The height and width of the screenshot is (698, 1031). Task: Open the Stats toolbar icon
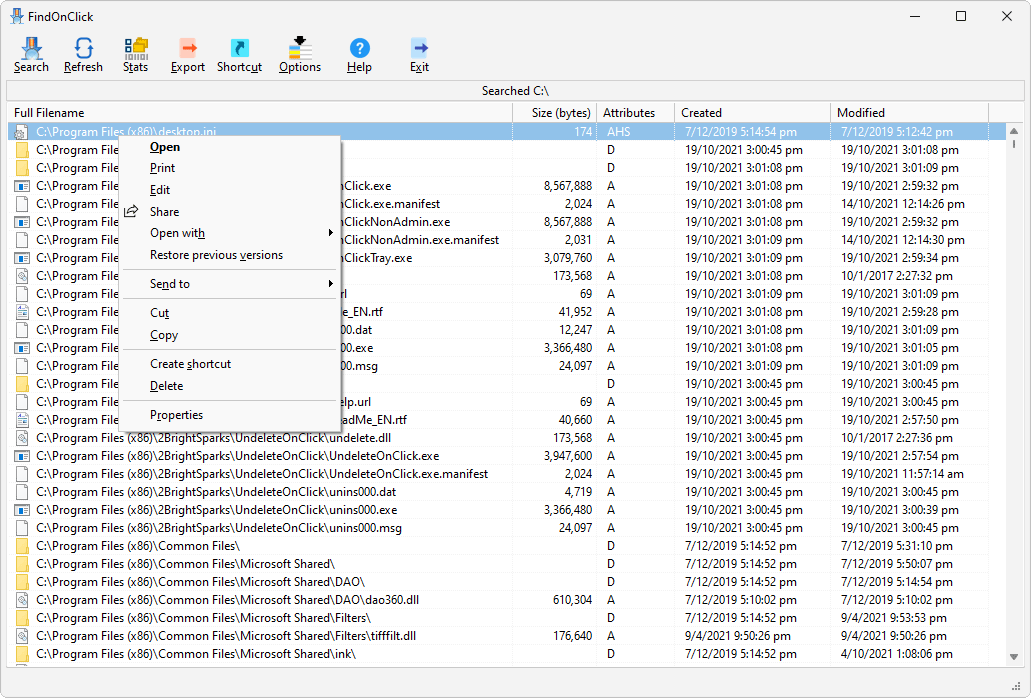click(135, 54)
